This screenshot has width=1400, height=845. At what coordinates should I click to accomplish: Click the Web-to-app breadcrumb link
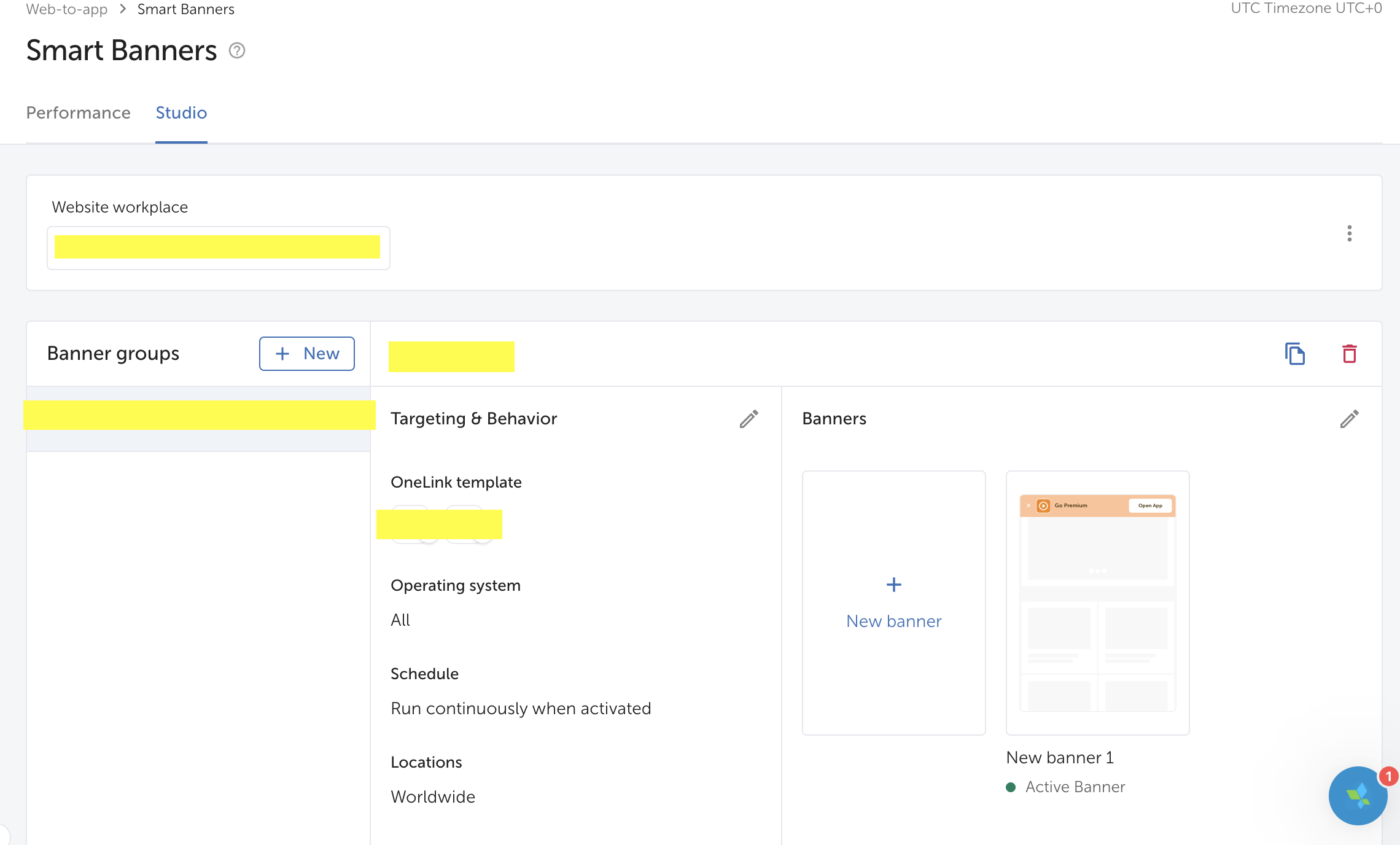(66, 9)
